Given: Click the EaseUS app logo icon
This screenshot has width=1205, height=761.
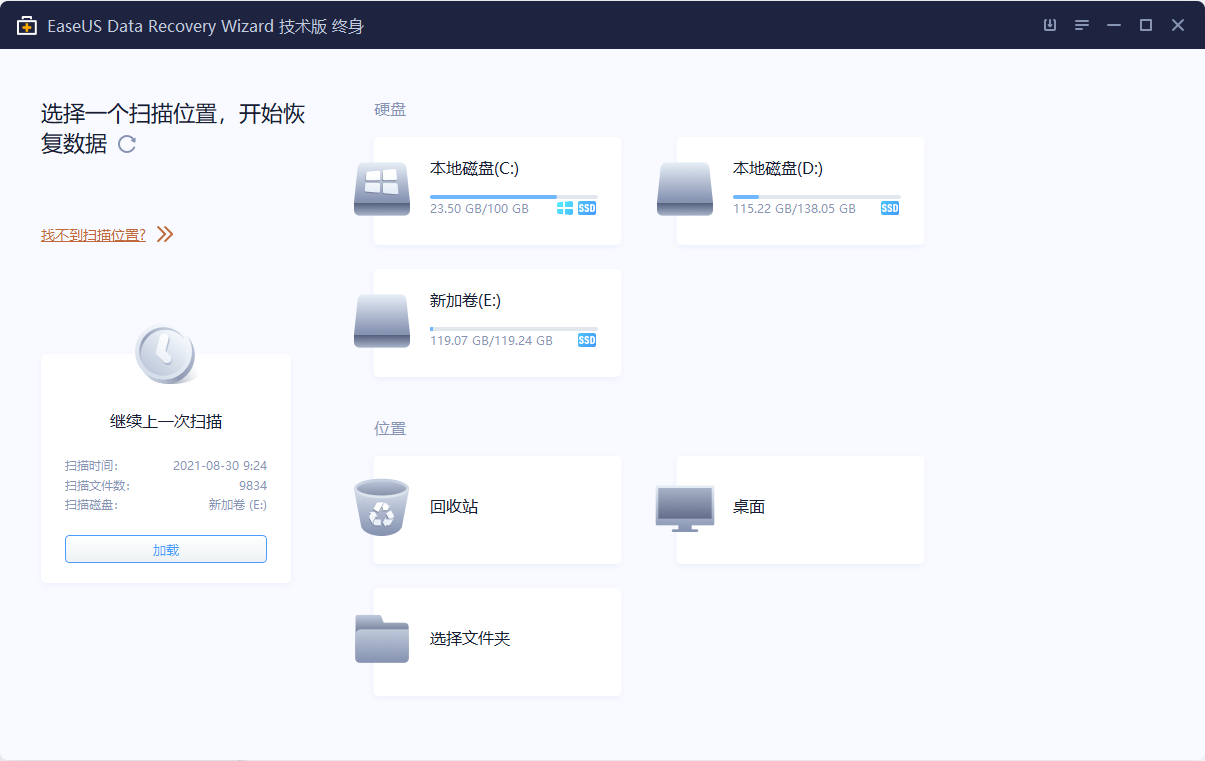Looking at the screenshot, I should [27, 25].
